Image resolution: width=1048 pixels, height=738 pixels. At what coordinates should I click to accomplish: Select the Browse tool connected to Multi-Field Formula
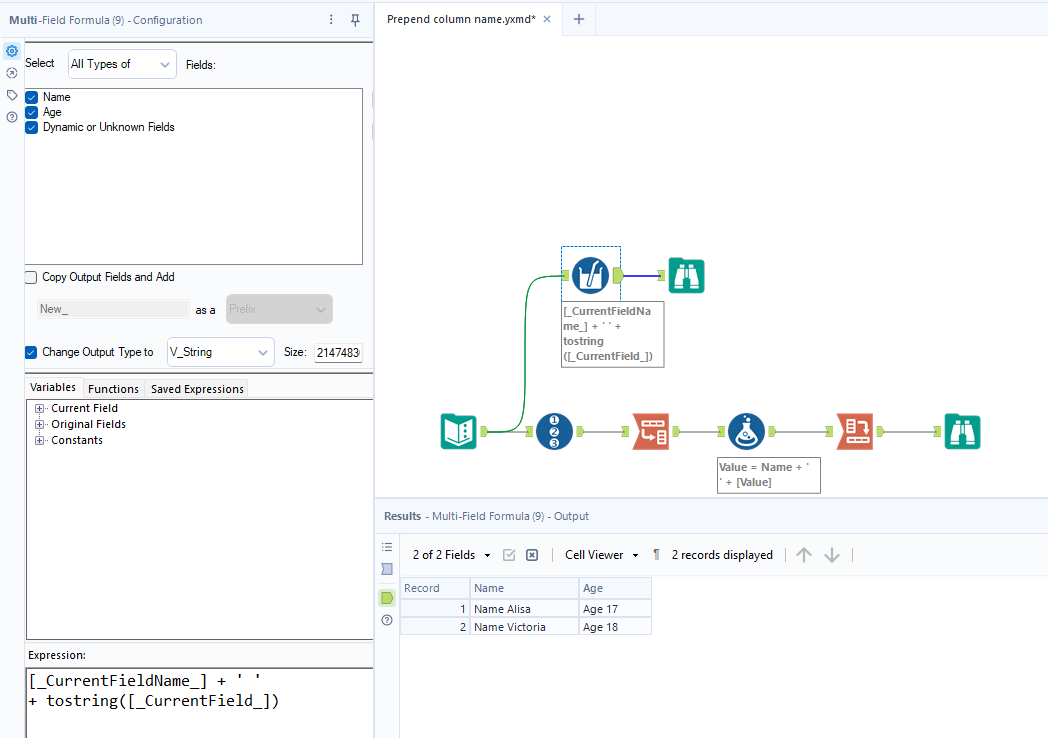click(x=686, y=275)
